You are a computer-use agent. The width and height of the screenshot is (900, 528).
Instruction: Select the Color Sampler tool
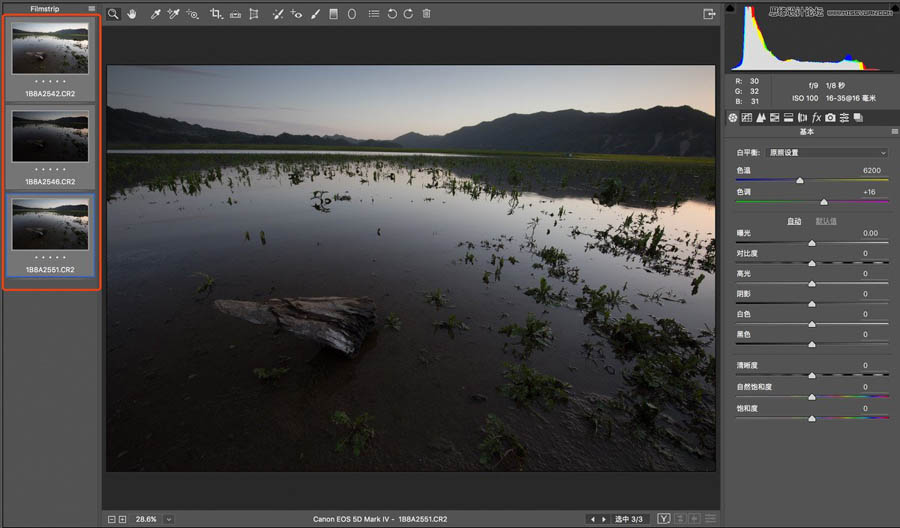tap(173, 14)
